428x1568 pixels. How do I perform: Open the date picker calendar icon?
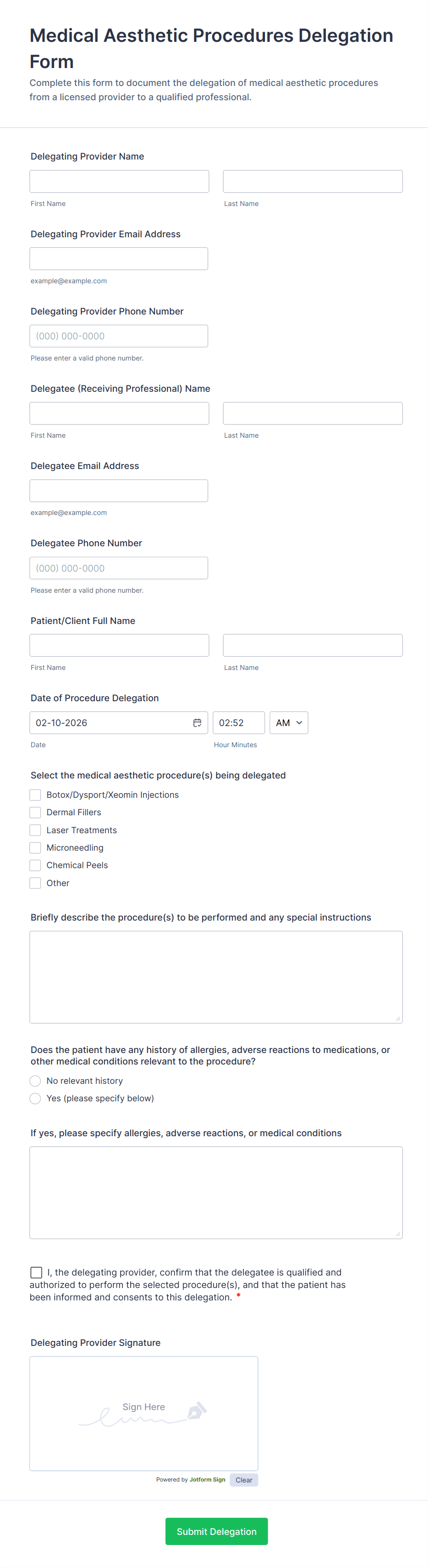tap(197, 722)
